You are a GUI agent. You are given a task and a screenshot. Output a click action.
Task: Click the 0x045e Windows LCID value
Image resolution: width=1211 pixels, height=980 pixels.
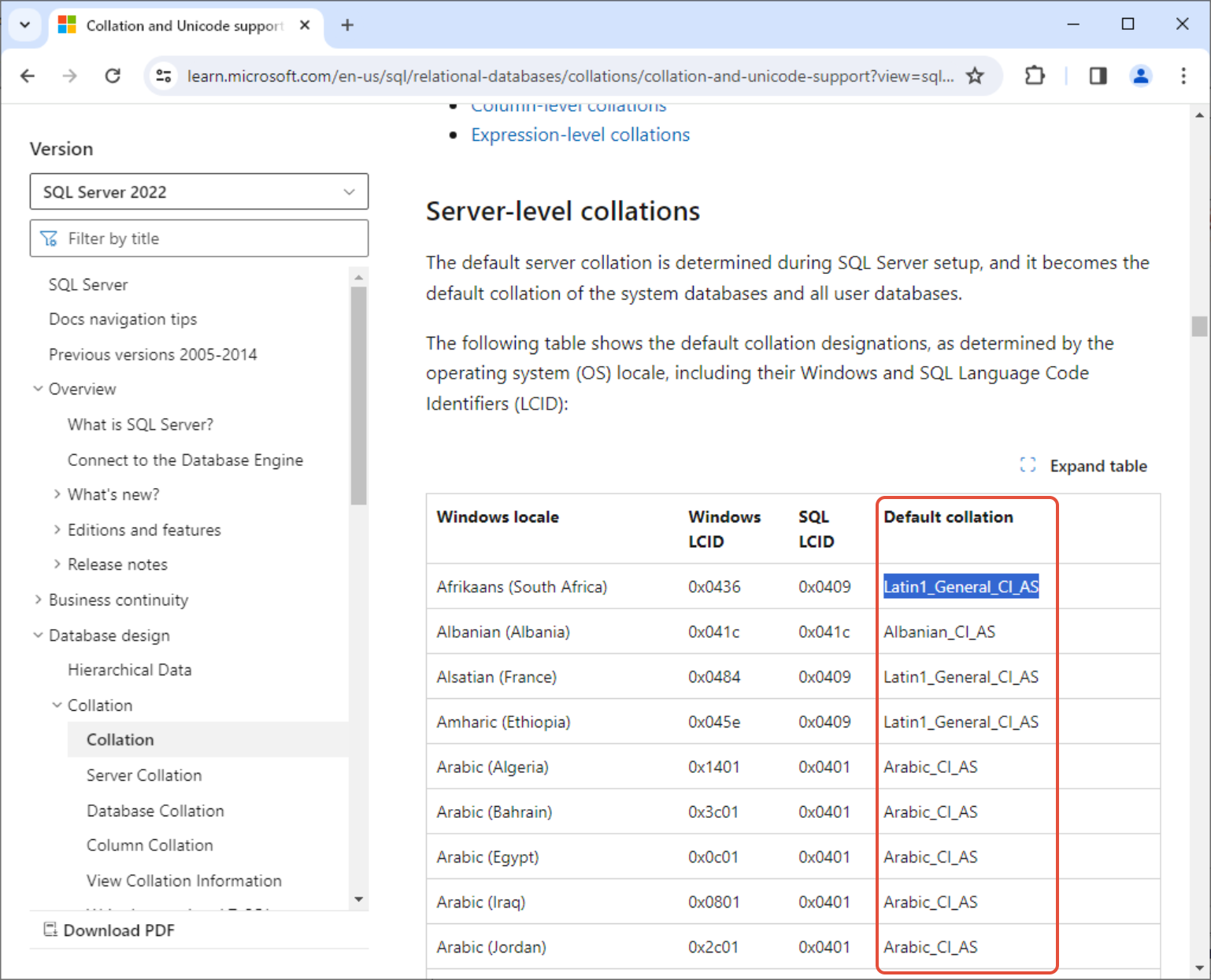click(713, 722)
